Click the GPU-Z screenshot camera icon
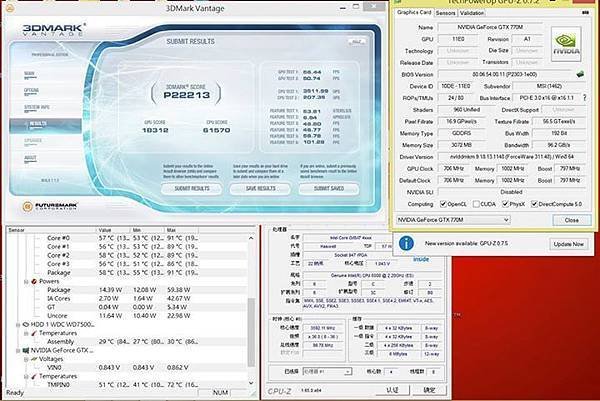This screenshot has width=600, height=401. click(585, 13)
